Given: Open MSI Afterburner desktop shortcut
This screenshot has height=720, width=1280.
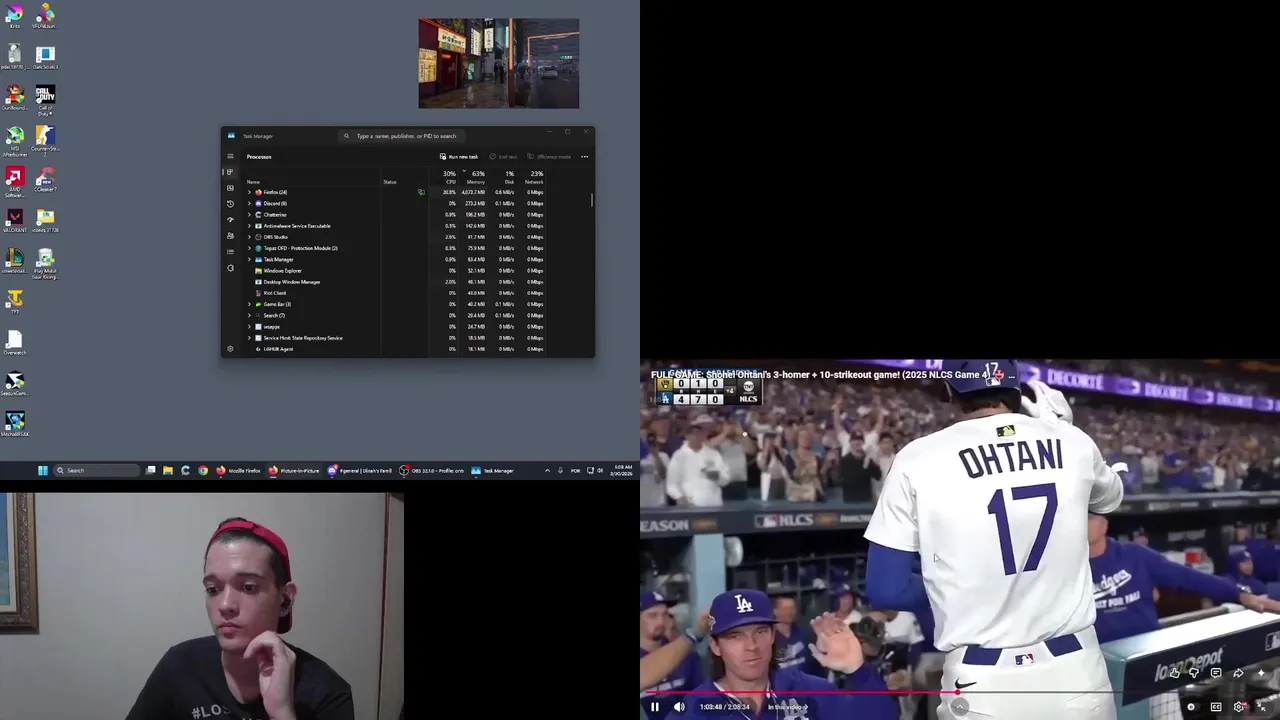Looking at the screenshot, I should point(14,140).
